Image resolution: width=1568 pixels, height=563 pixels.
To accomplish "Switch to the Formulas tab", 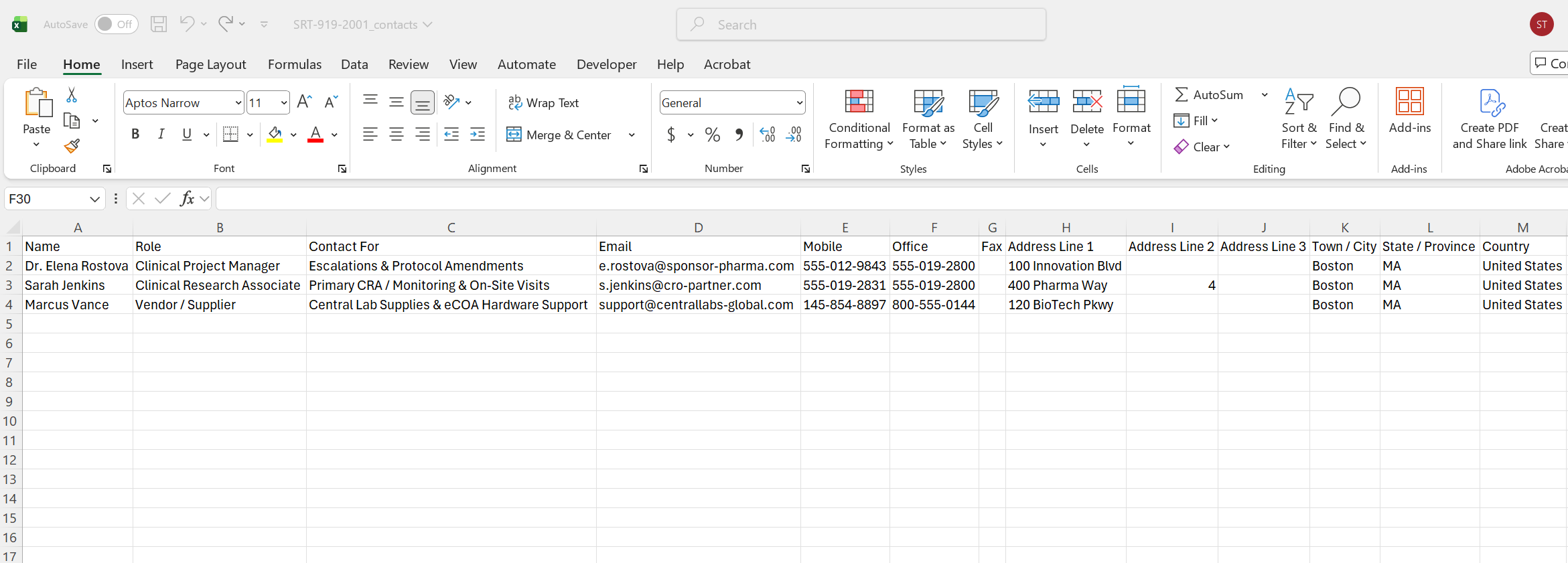I will (x=295, y=64).
